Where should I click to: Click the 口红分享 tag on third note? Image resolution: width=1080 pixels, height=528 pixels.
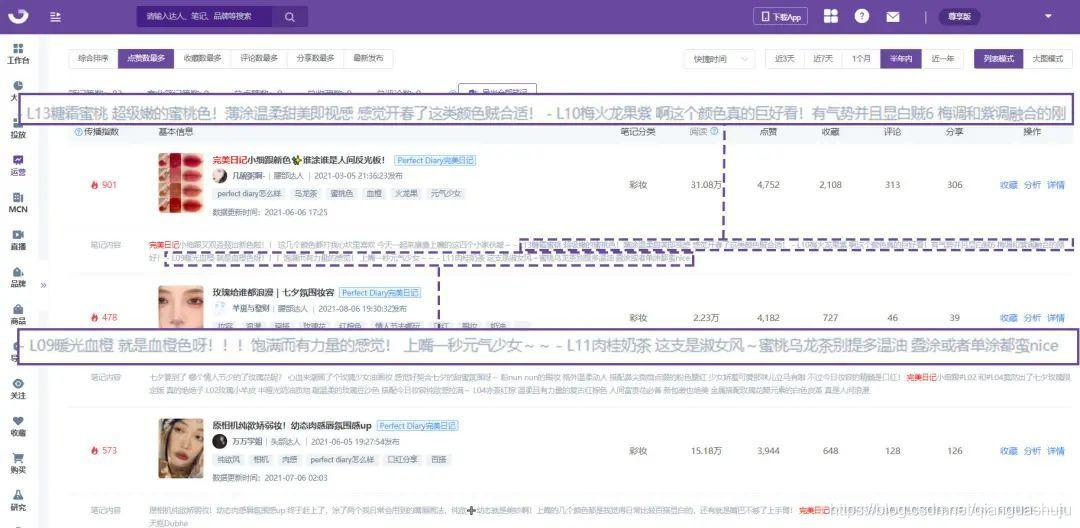click(x=404, y=459)
